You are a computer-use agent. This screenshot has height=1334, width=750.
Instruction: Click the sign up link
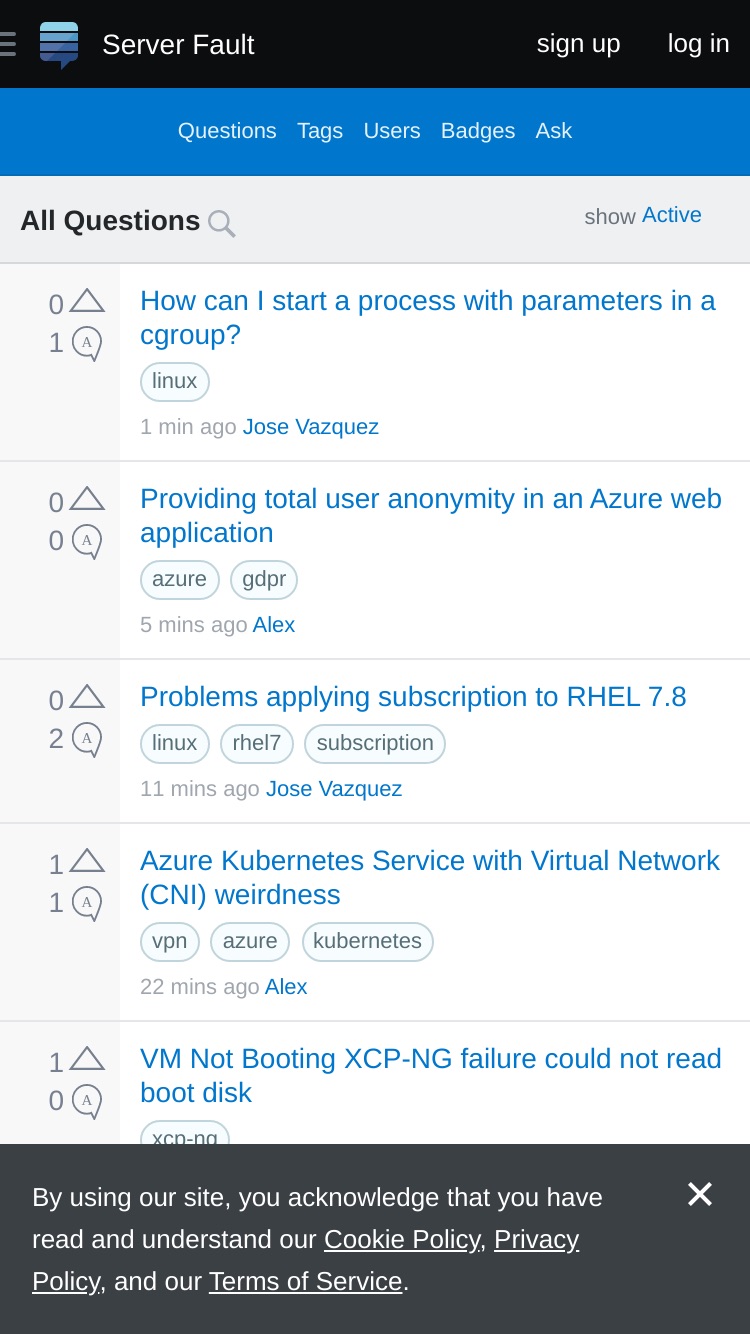pyautogui.click(x=578, y=44)
